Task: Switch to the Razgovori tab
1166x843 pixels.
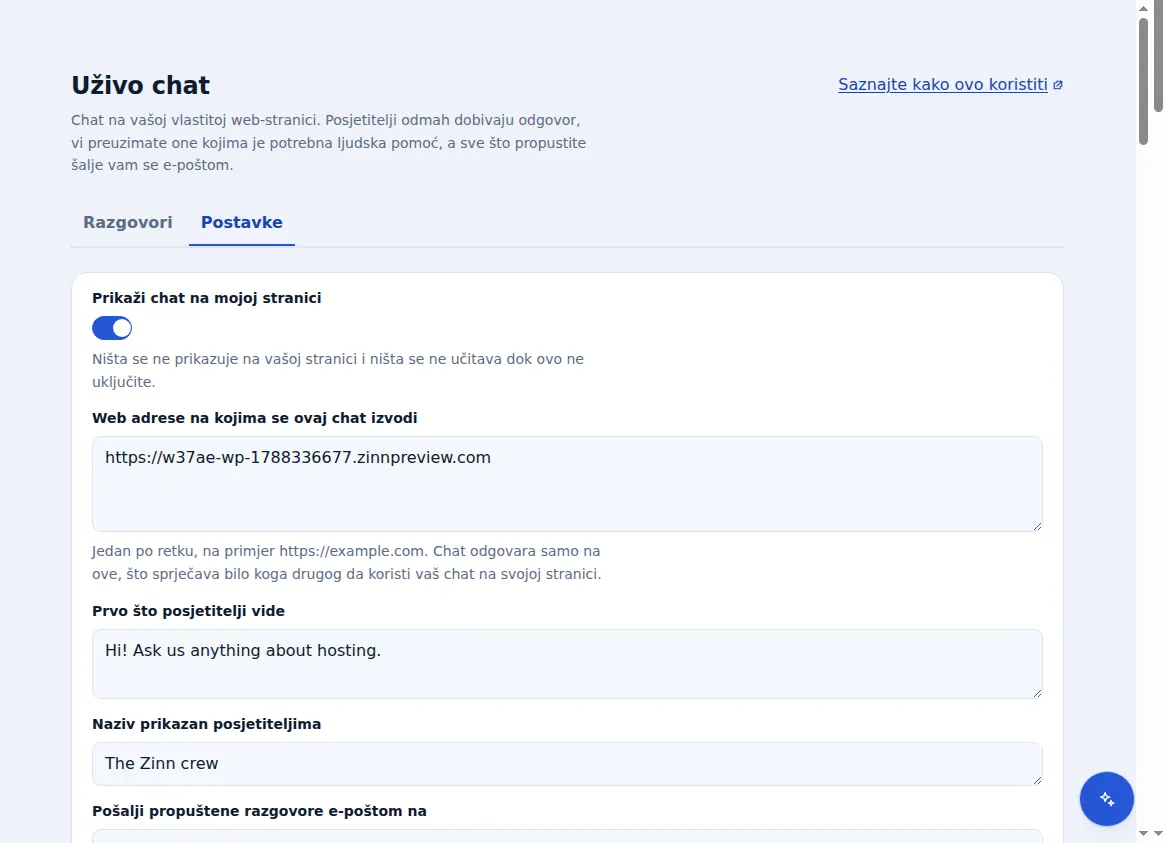Action: point(128,222)
